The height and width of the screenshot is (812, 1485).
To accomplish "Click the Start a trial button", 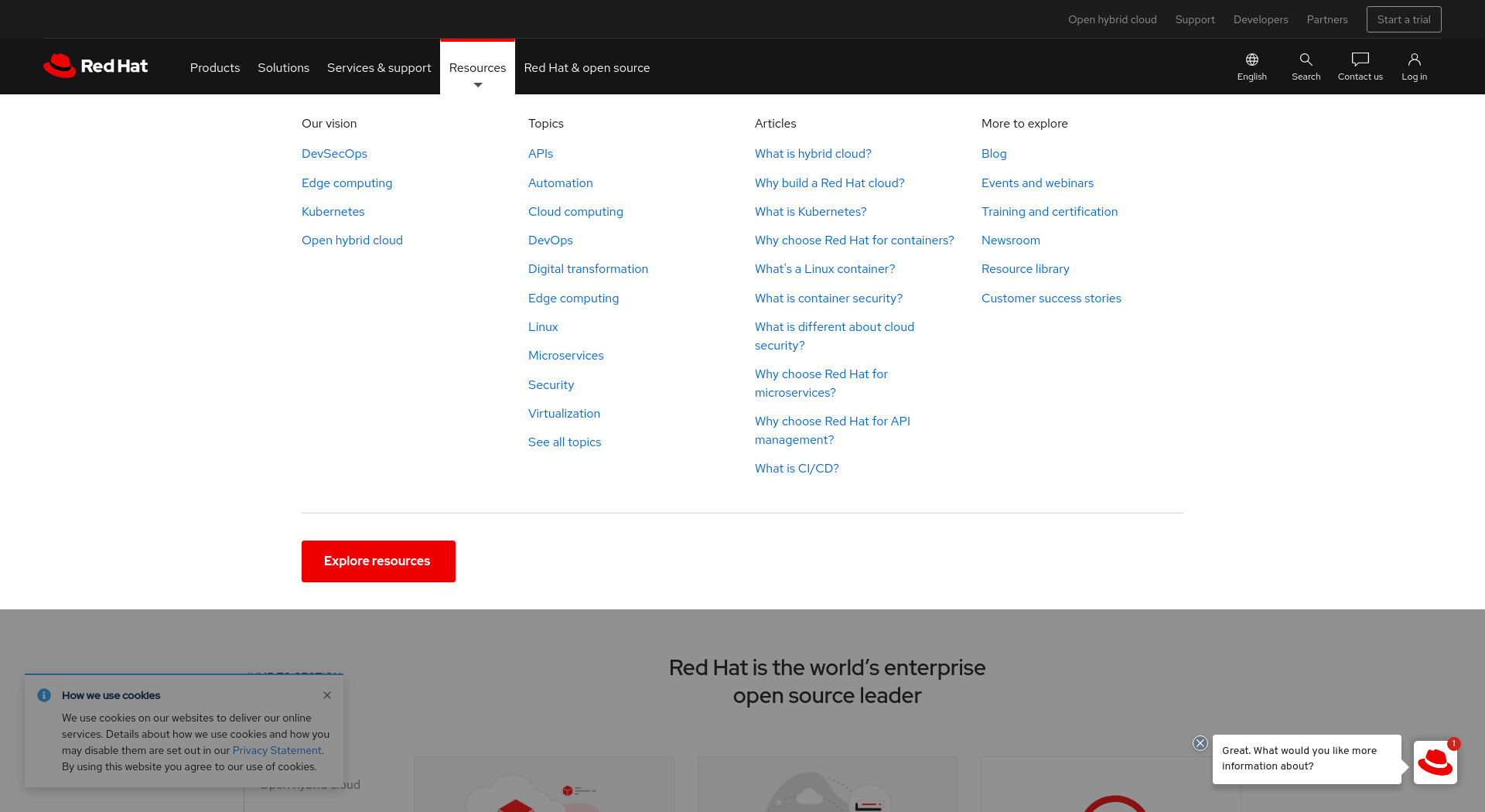I will (x=1404, y=19).
